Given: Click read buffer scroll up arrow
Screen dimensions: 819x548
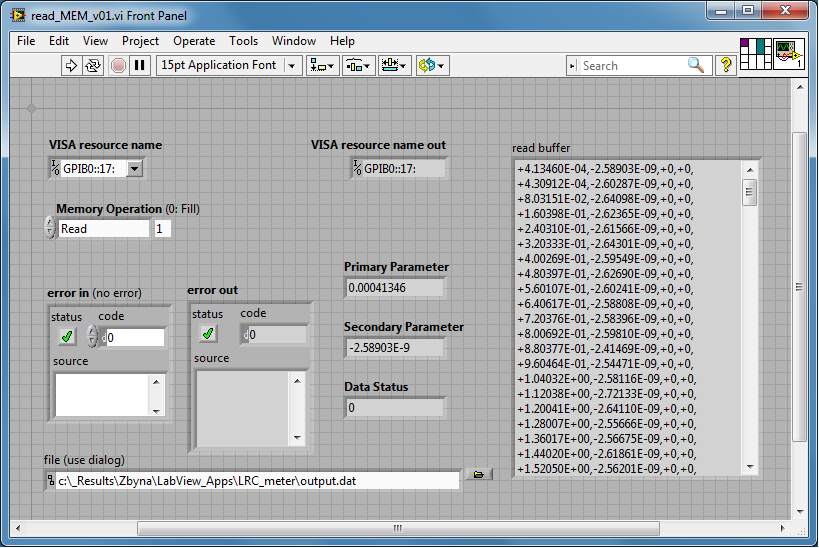Looking at the screenshot, I should click(x=750, y=170).
